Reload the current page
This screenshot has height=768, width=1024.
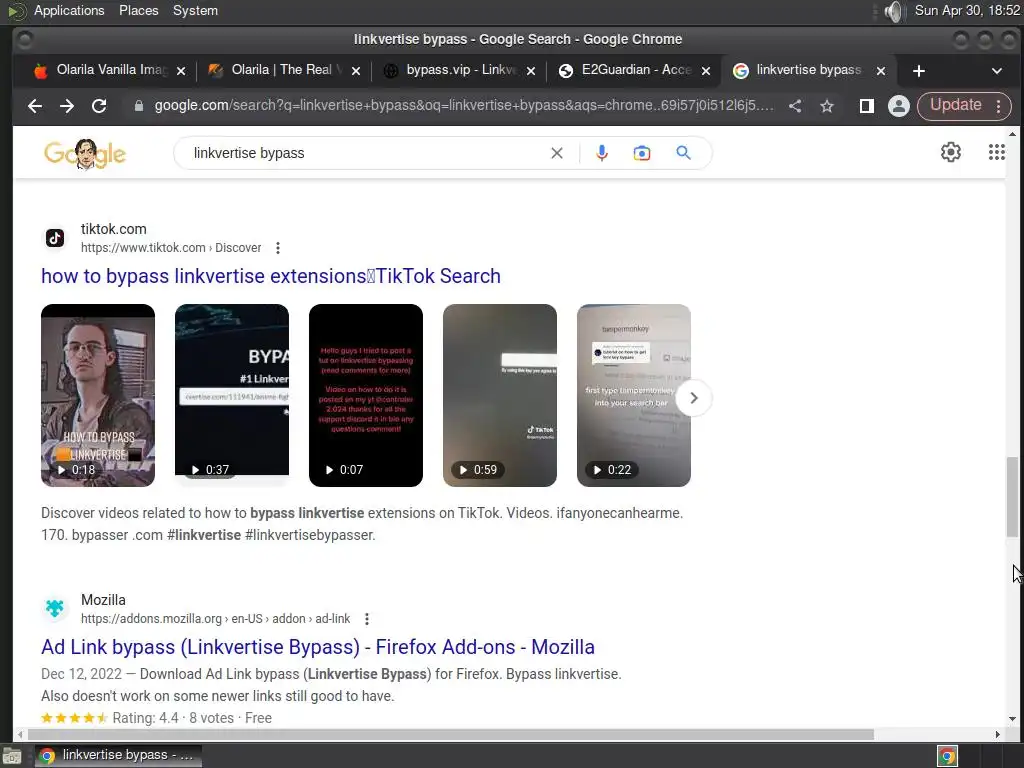(x=99, y=106)
